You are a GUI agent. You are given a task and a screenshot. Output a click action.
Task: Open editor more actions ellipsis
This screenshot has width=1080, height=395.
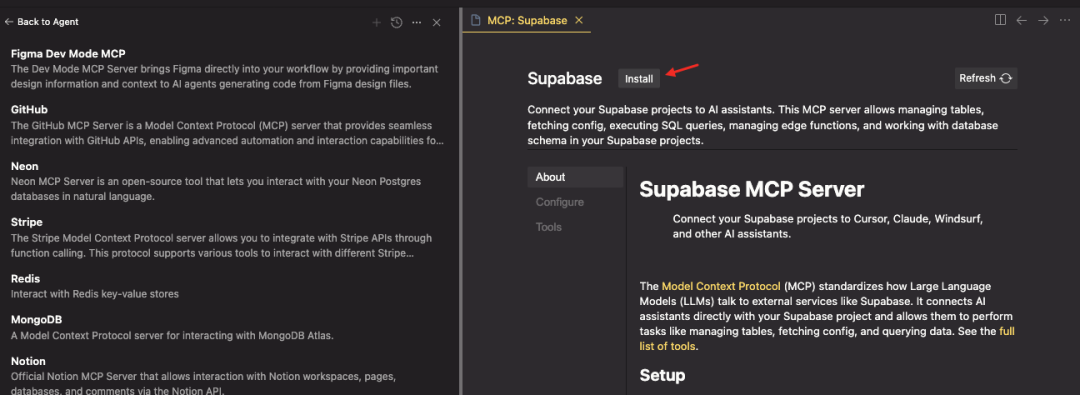coord(1064,21)
